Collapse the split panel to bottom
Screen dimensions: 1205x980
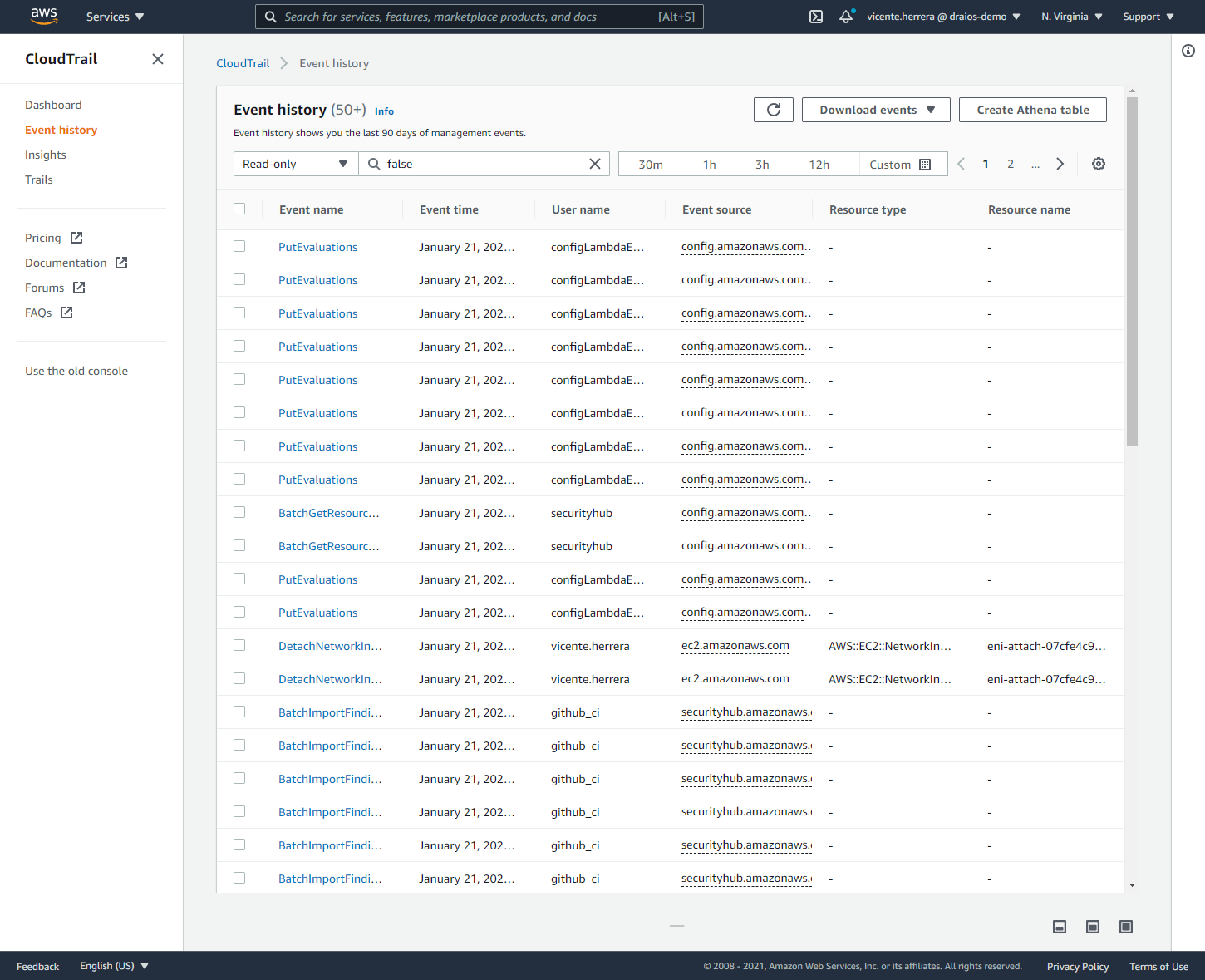tap(1060, 927)
